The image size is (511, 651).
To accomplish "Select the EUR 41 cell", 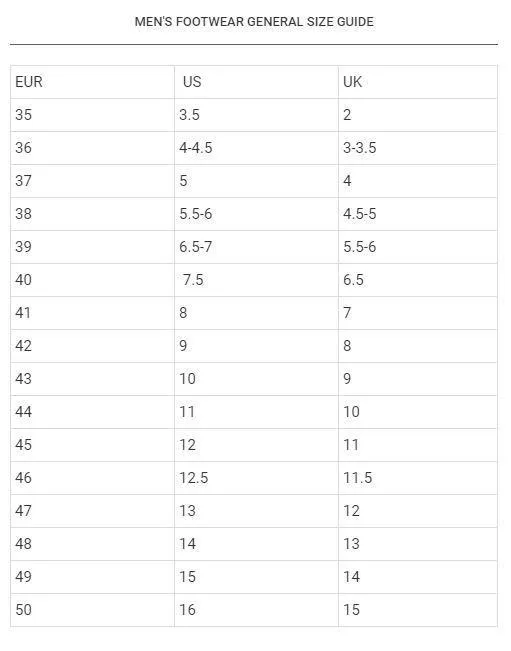I will coord(93,313).
